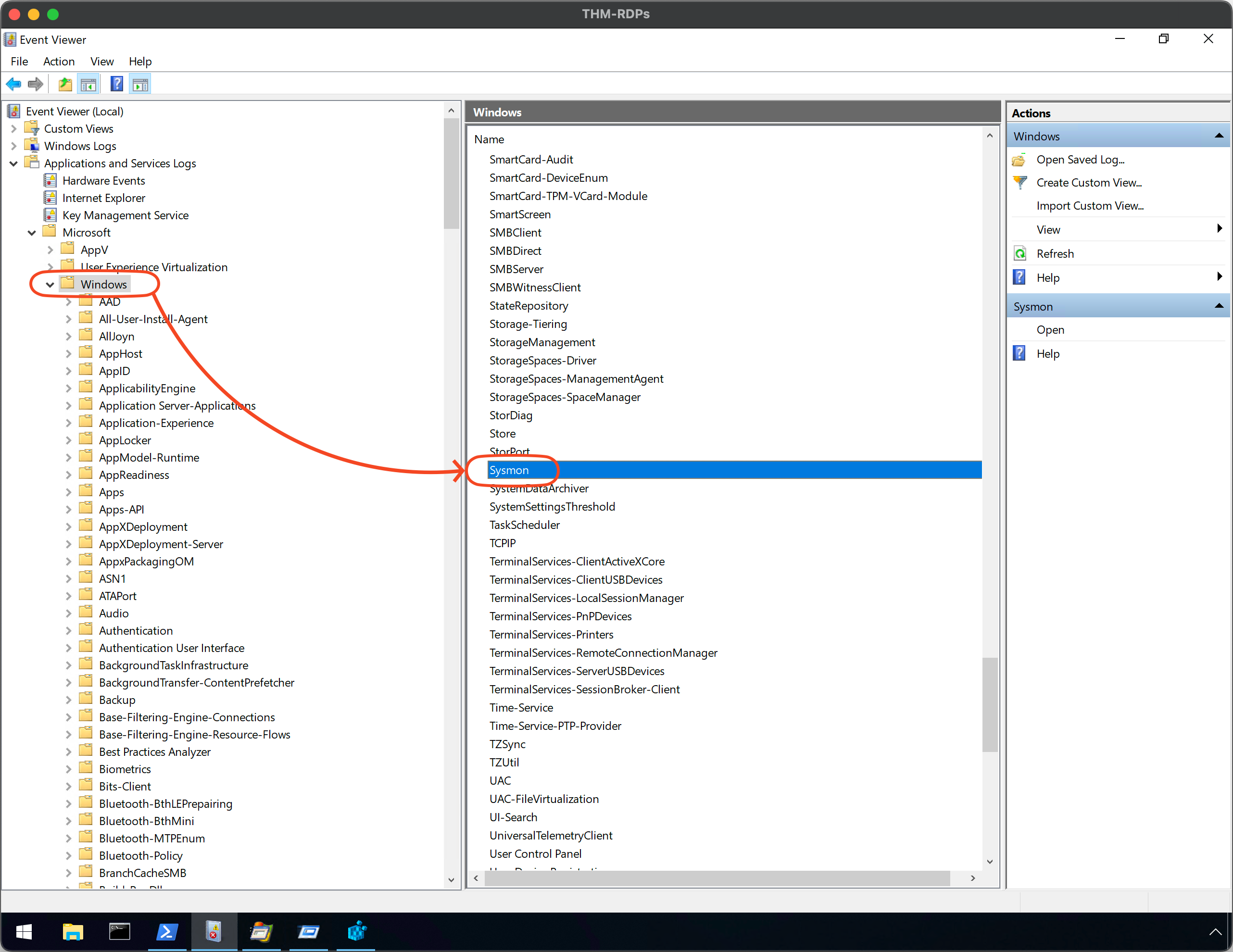Click the Open Saved Log folder icon

pos(1019,160)
